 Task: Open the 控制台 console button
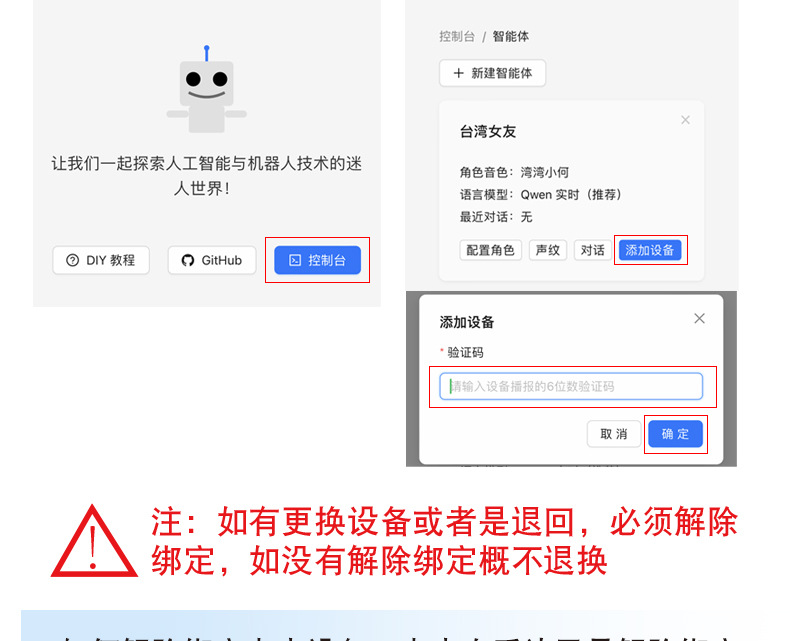317,260
